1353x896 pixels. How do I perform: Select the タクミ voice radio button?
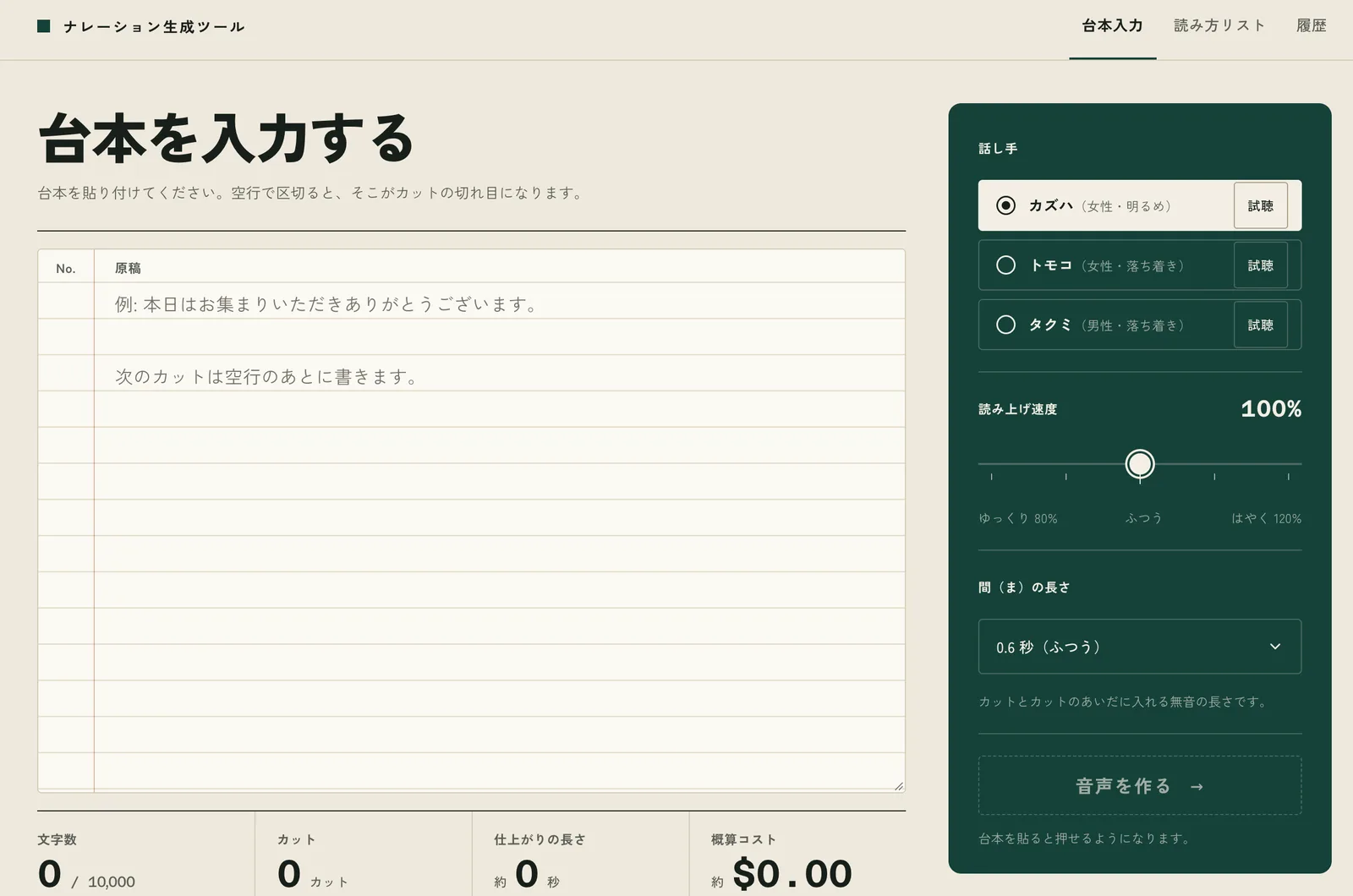click(1005, 325)
